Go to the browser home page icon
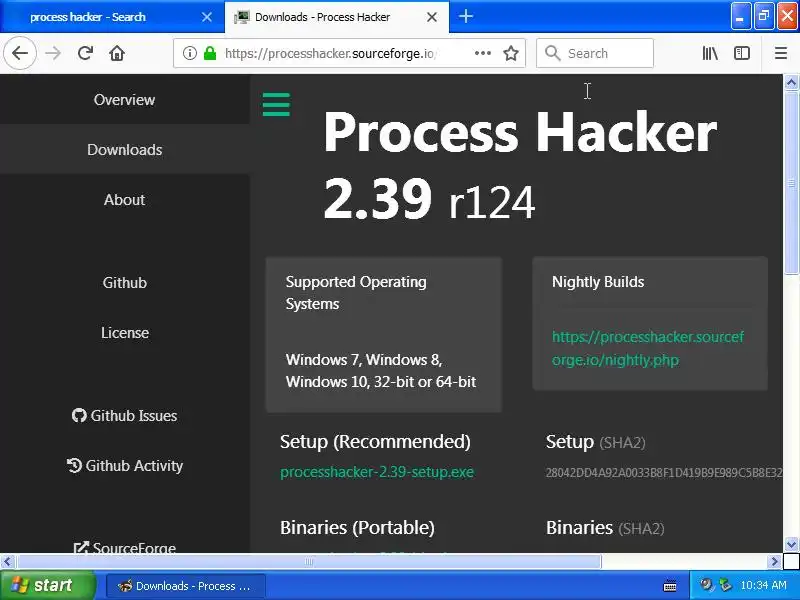Viewport: 800px width, 600px height. (x=117, y=53)
